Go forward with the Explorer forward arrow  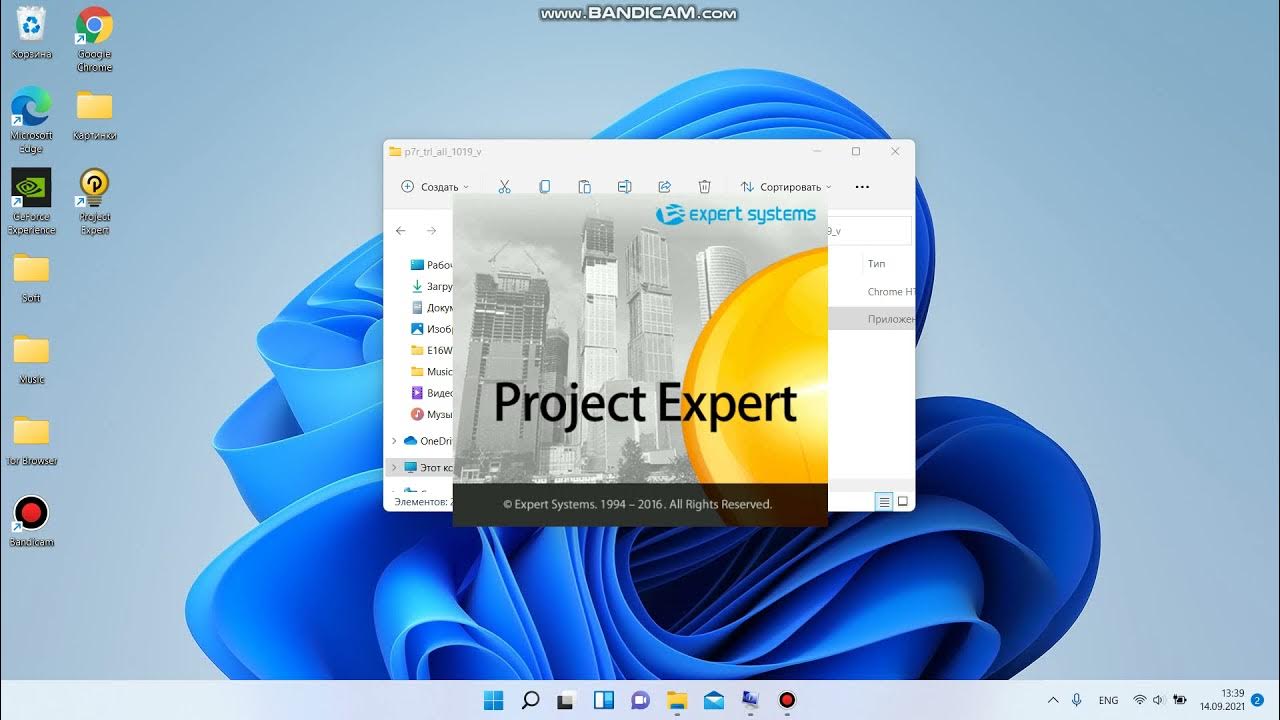pyautogui.click(x=431, y=231)
